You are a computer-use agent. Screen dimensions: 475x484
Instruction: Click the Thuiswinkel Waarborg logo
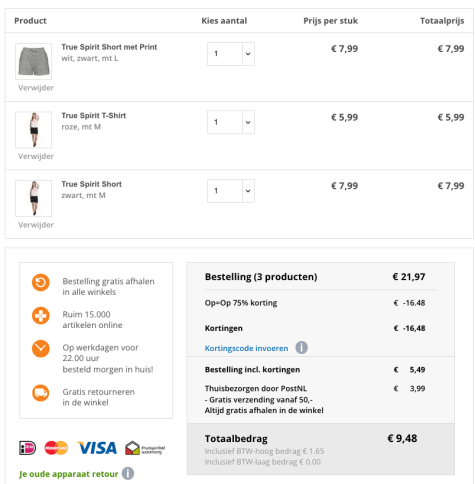[x=145, y=448]
